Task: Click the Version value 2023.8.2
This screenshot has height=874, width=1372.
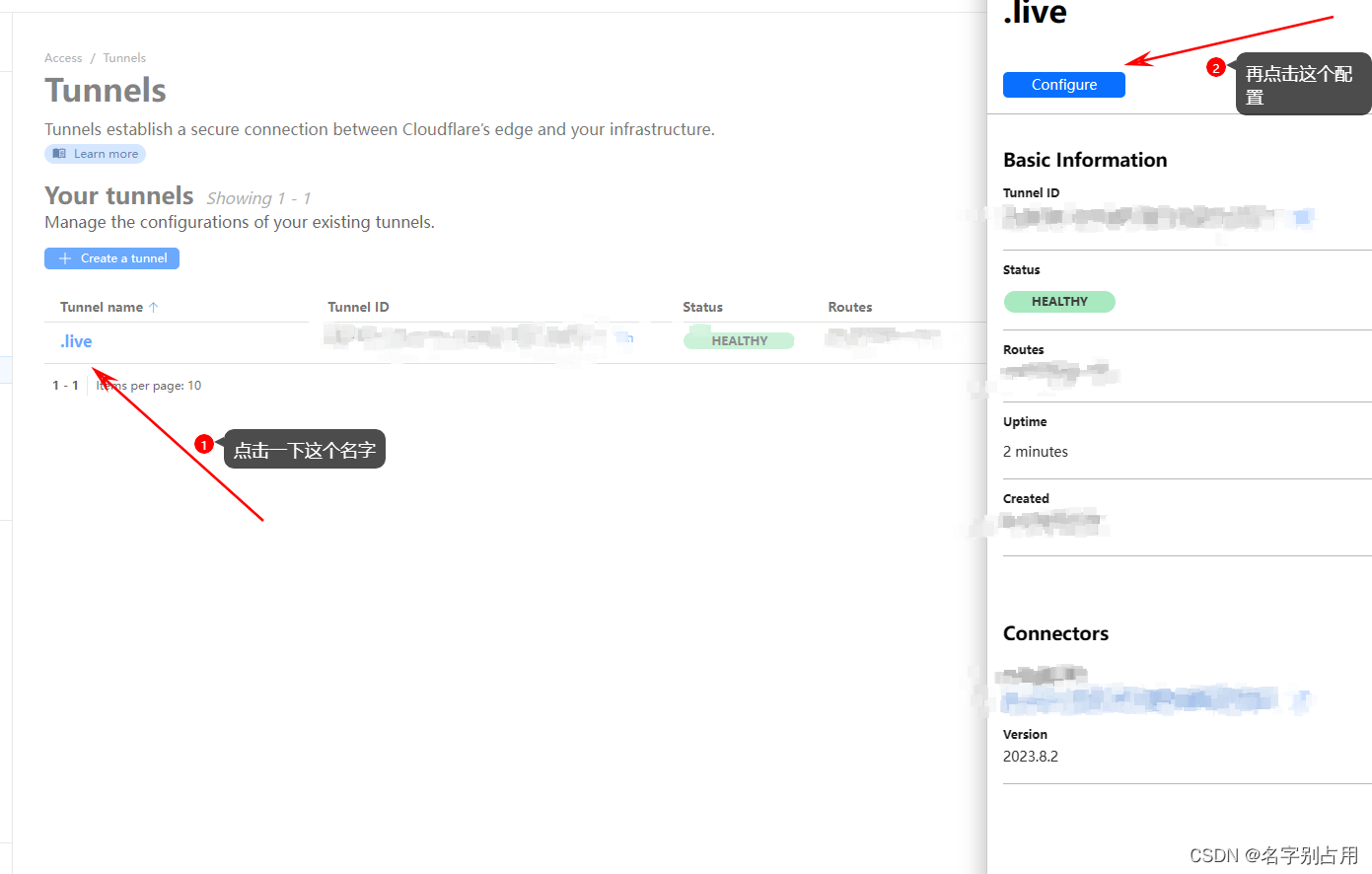Action: pos(1031,757)
